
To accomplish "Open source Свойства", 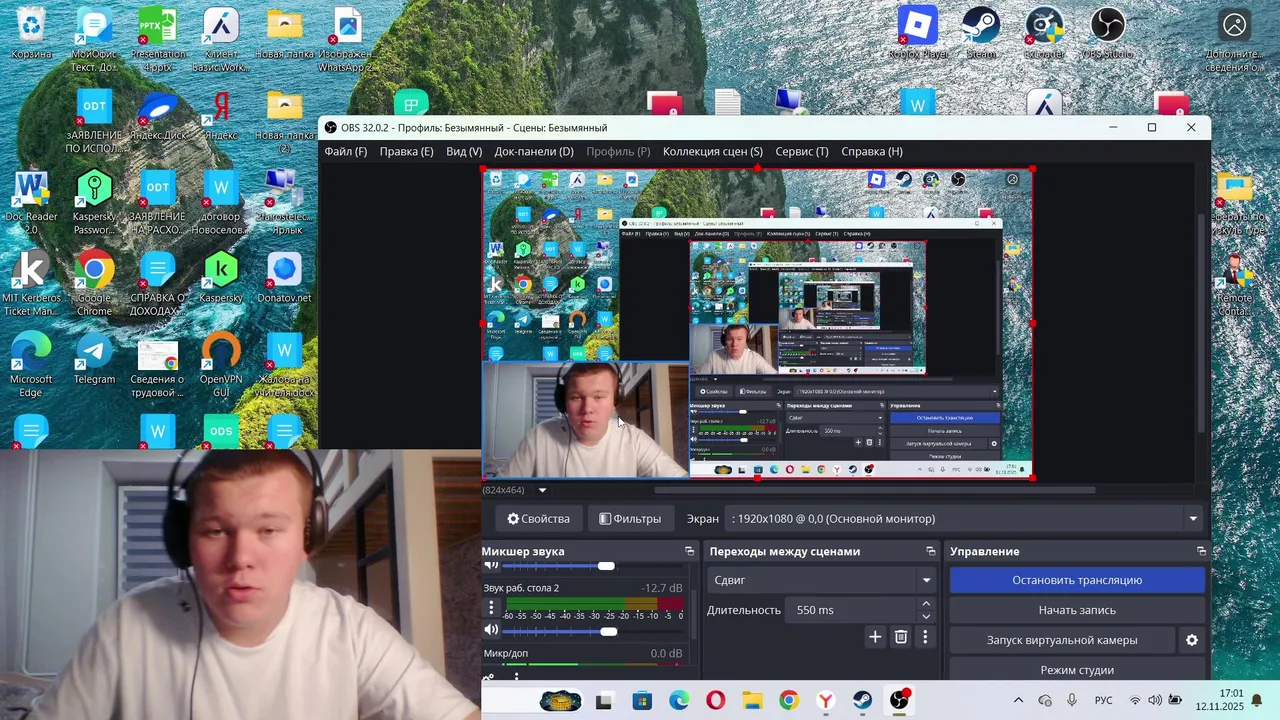I will coord(538,519).
